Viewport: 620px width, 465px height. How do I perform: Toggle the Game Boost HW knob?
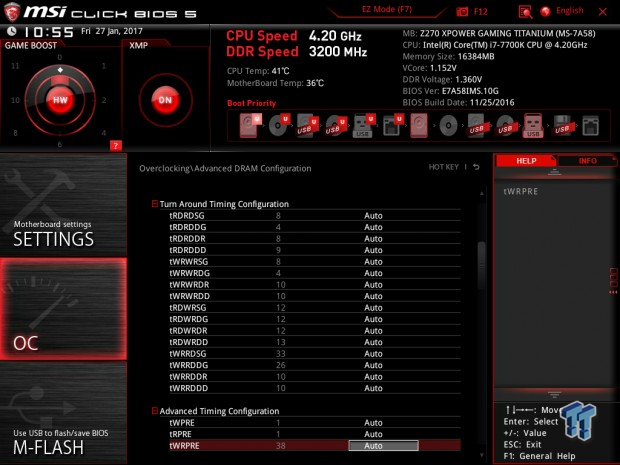tap(60, 100)
